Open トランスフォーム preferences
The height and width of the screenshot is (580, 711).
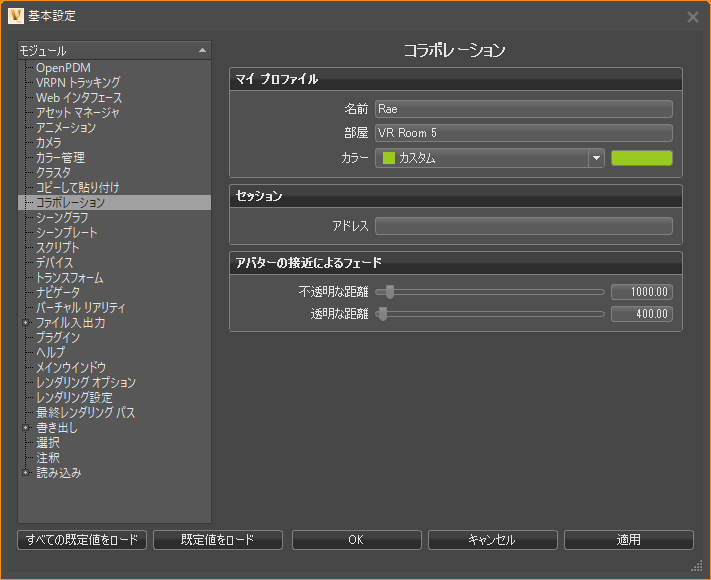point(69,277)
